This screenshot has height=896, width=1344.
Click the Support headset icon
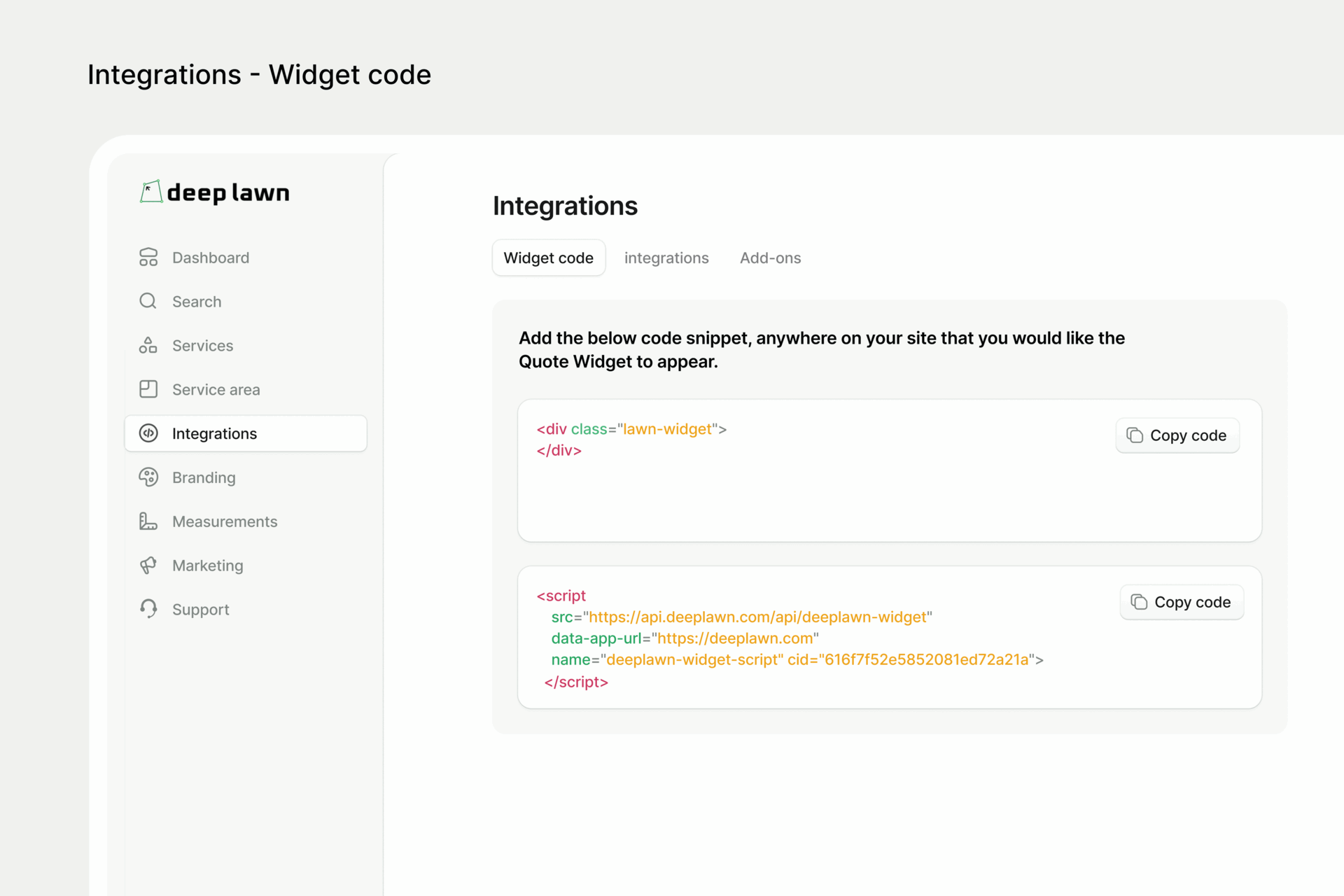click(x=148, y=609)
